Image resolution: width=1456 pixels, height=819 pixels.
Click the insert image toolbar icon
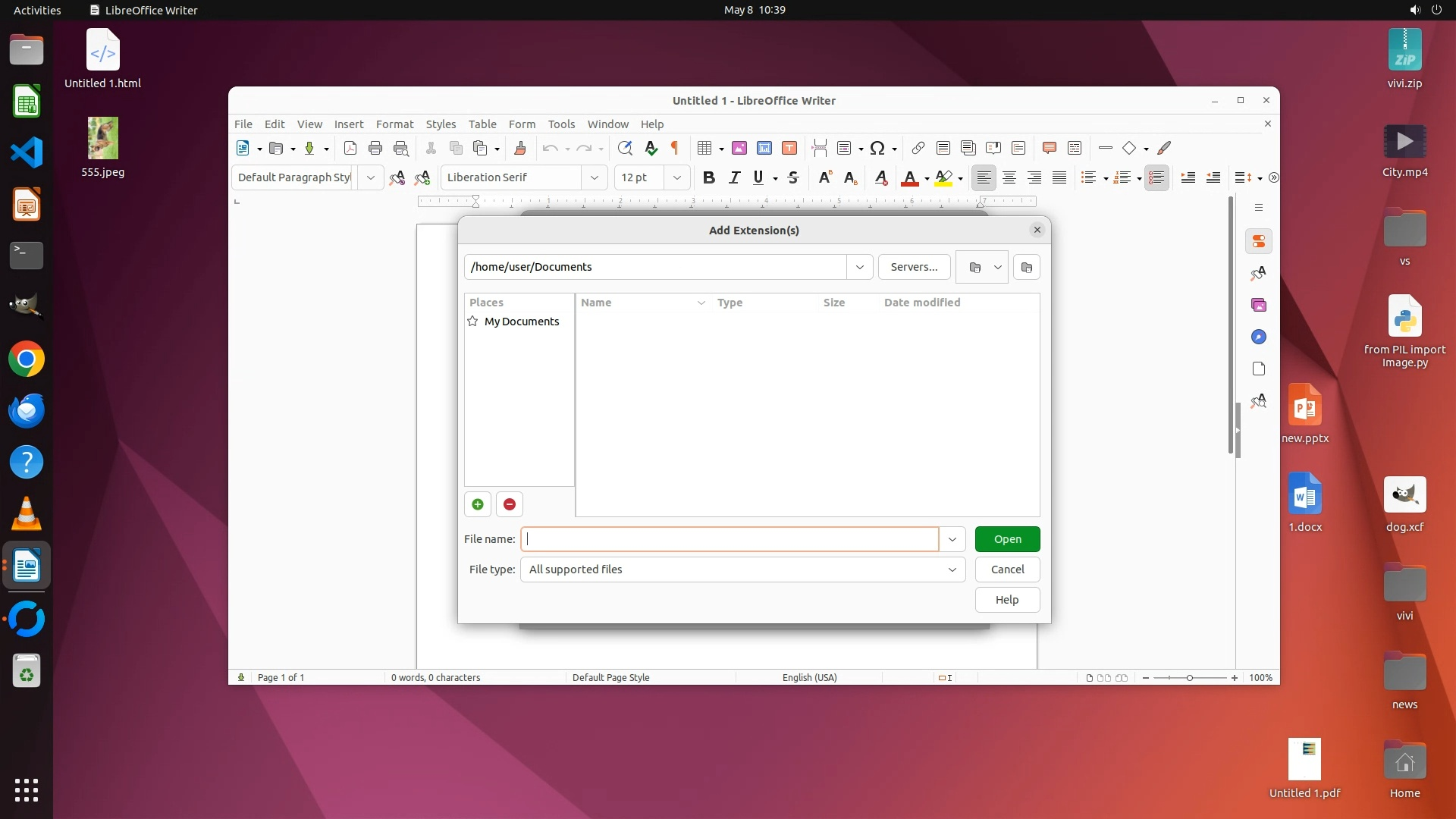pos(739,148)
